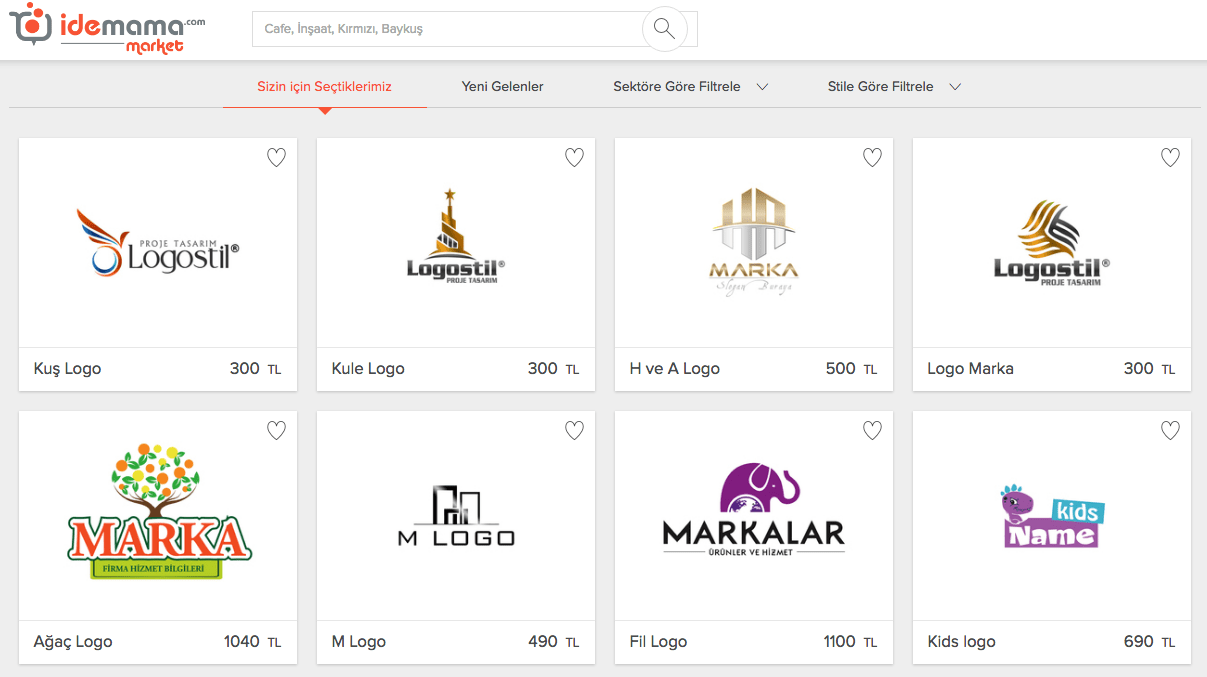
Task: Favorite Kids logo using heart icon
Action: pyautogui.click(x=1170, y=430)
